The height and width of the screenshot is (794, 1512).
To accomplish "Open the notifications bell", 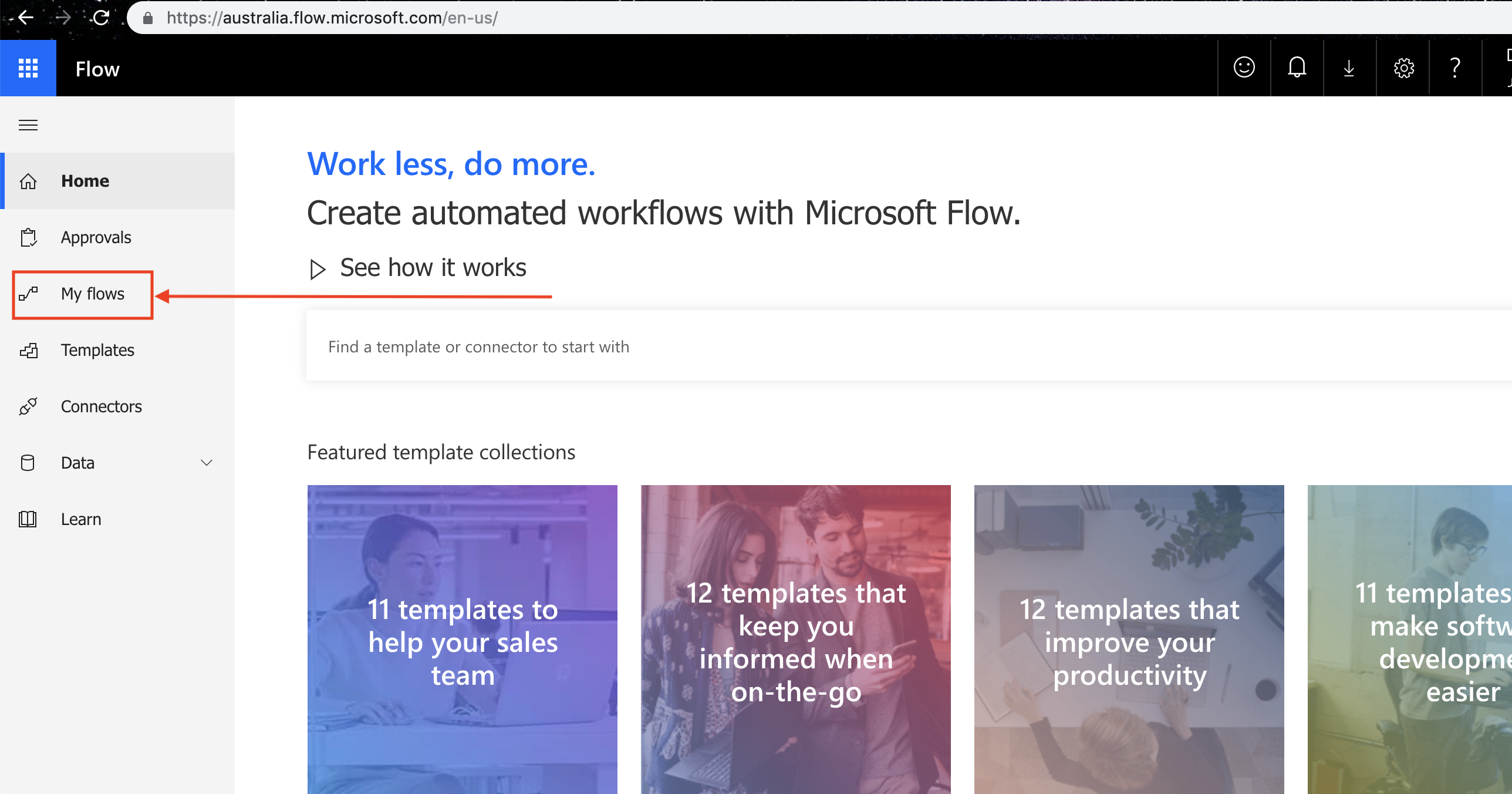I will [1297, 68].
